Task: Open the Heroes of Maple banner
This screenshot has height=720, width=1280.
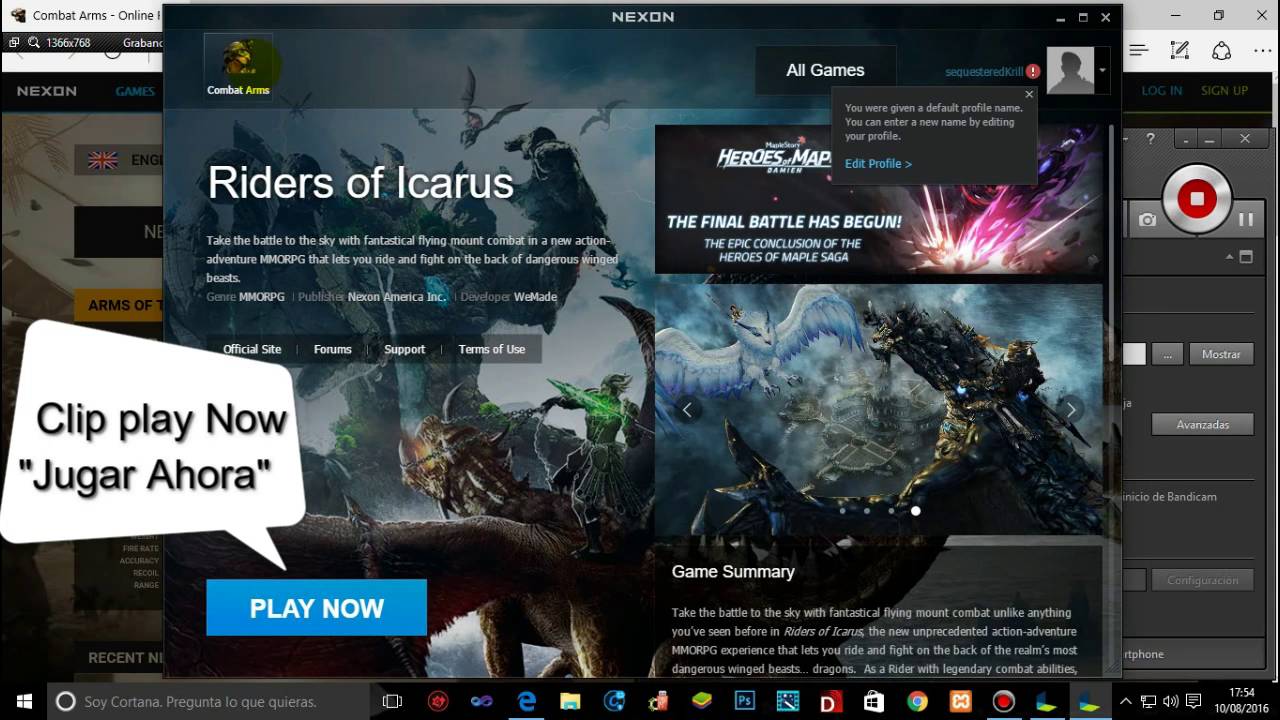Action: coord(879,199)
